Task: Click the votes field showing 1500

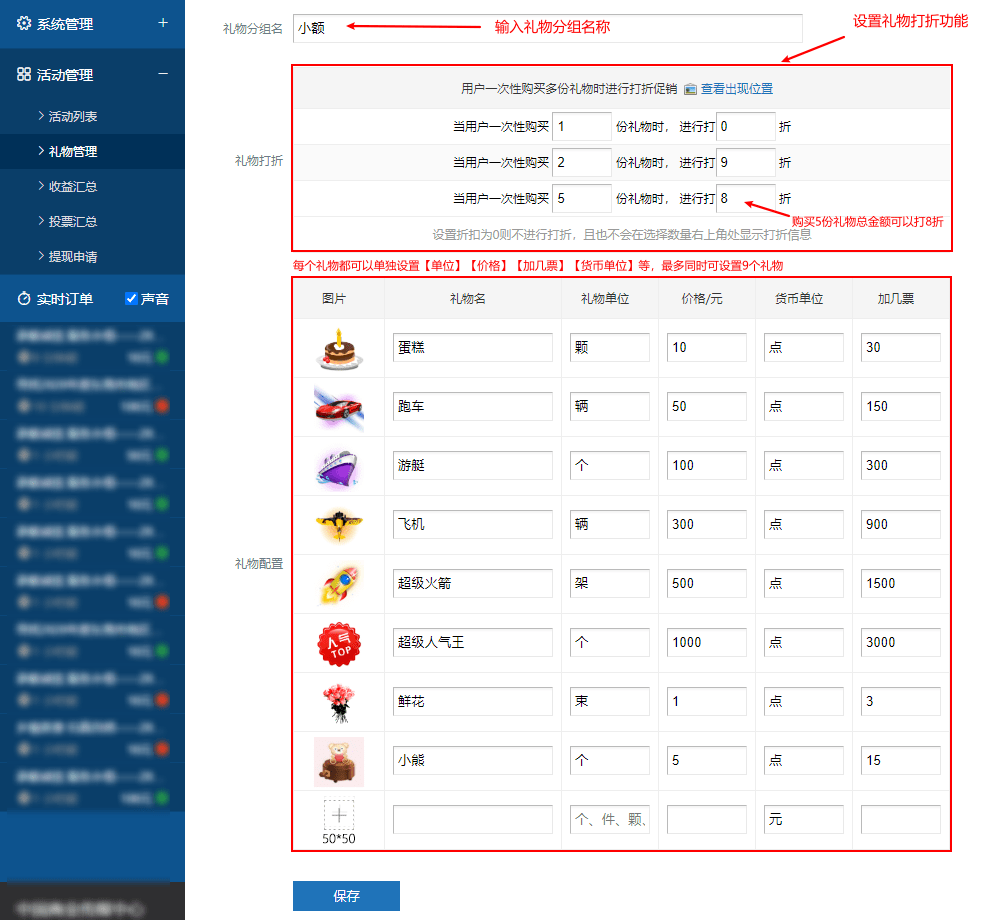Action: pyautogui.click(x=901, y=583)
